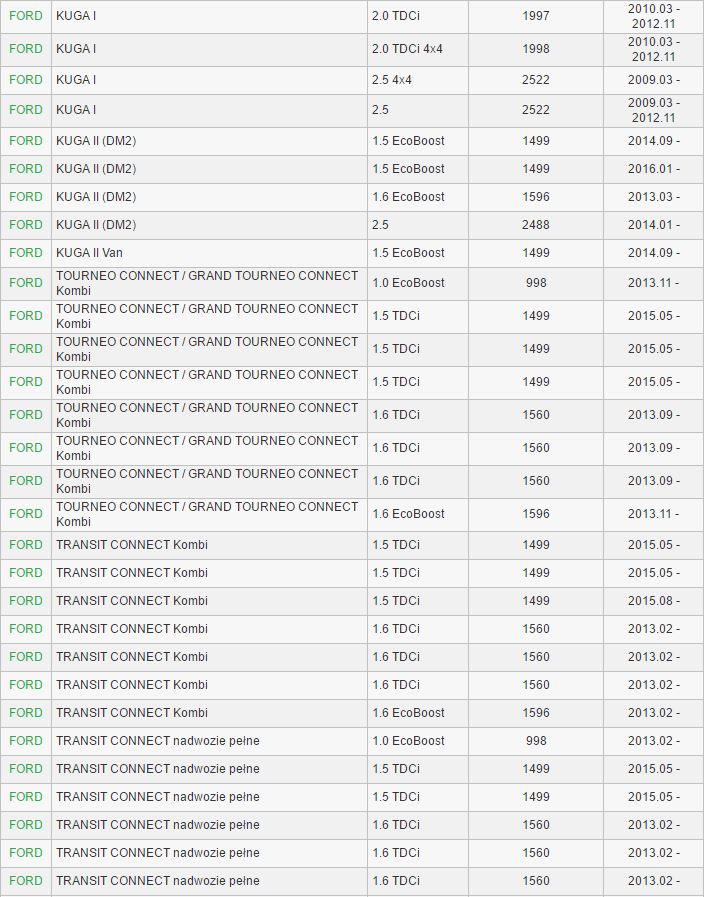
Task: Open the FORD link in the Tourneo Connect 1.6 EcoBoost row
Action: [26, 514]
